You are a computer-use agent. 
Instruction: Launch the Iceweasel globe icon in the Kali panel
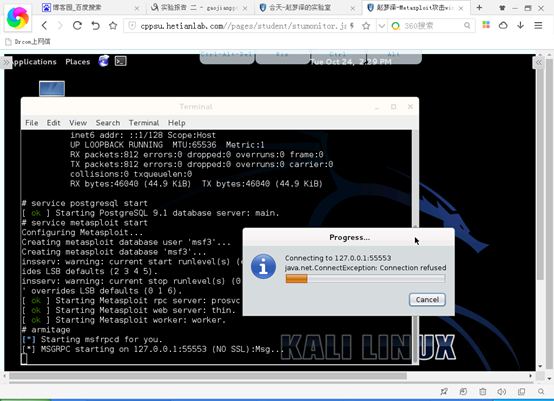104,61
